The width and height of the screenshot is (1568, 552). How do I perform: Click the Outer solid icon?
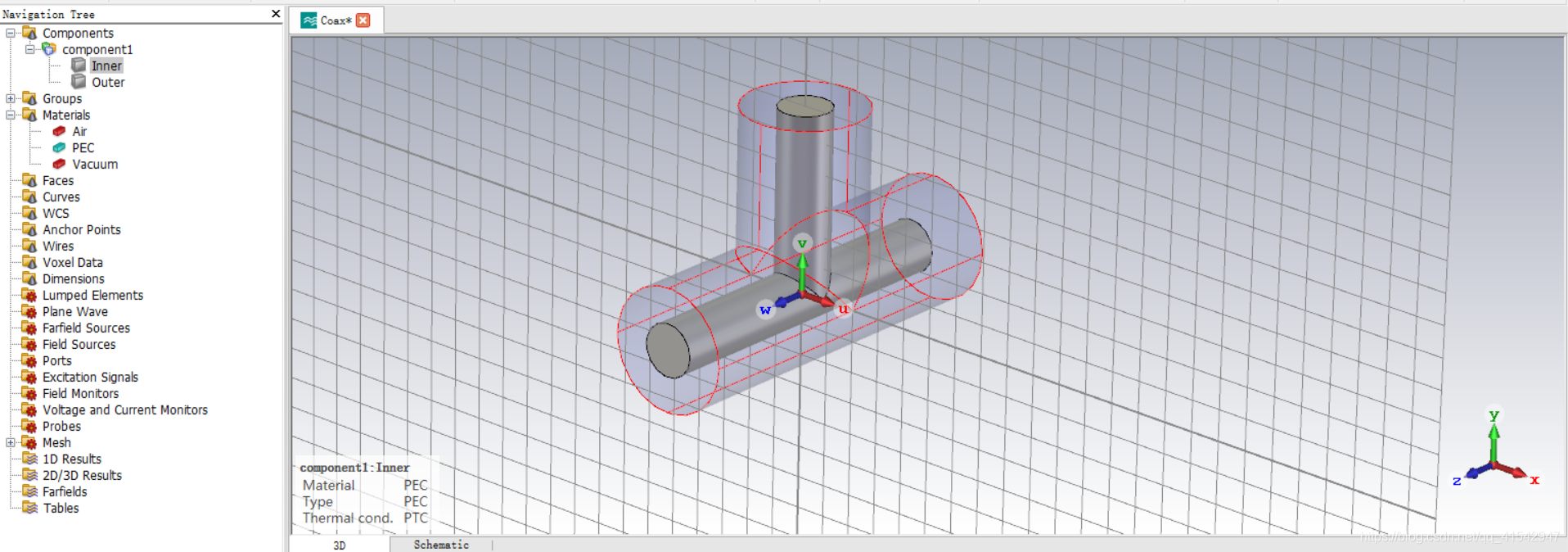click(x=79, y=82)
